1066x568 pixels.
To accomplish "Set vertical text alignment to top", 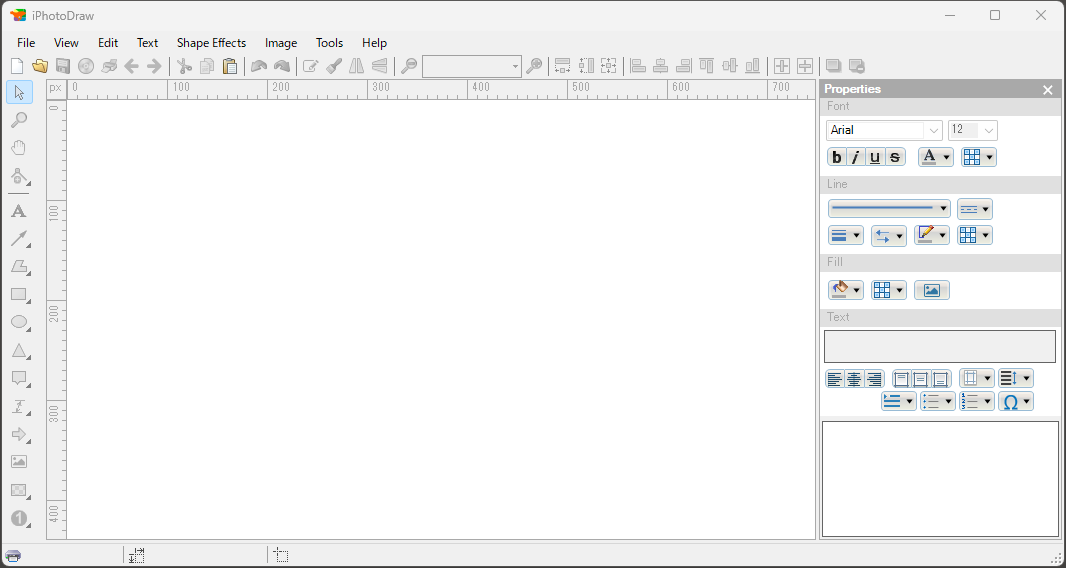I will tap(901, 379).
